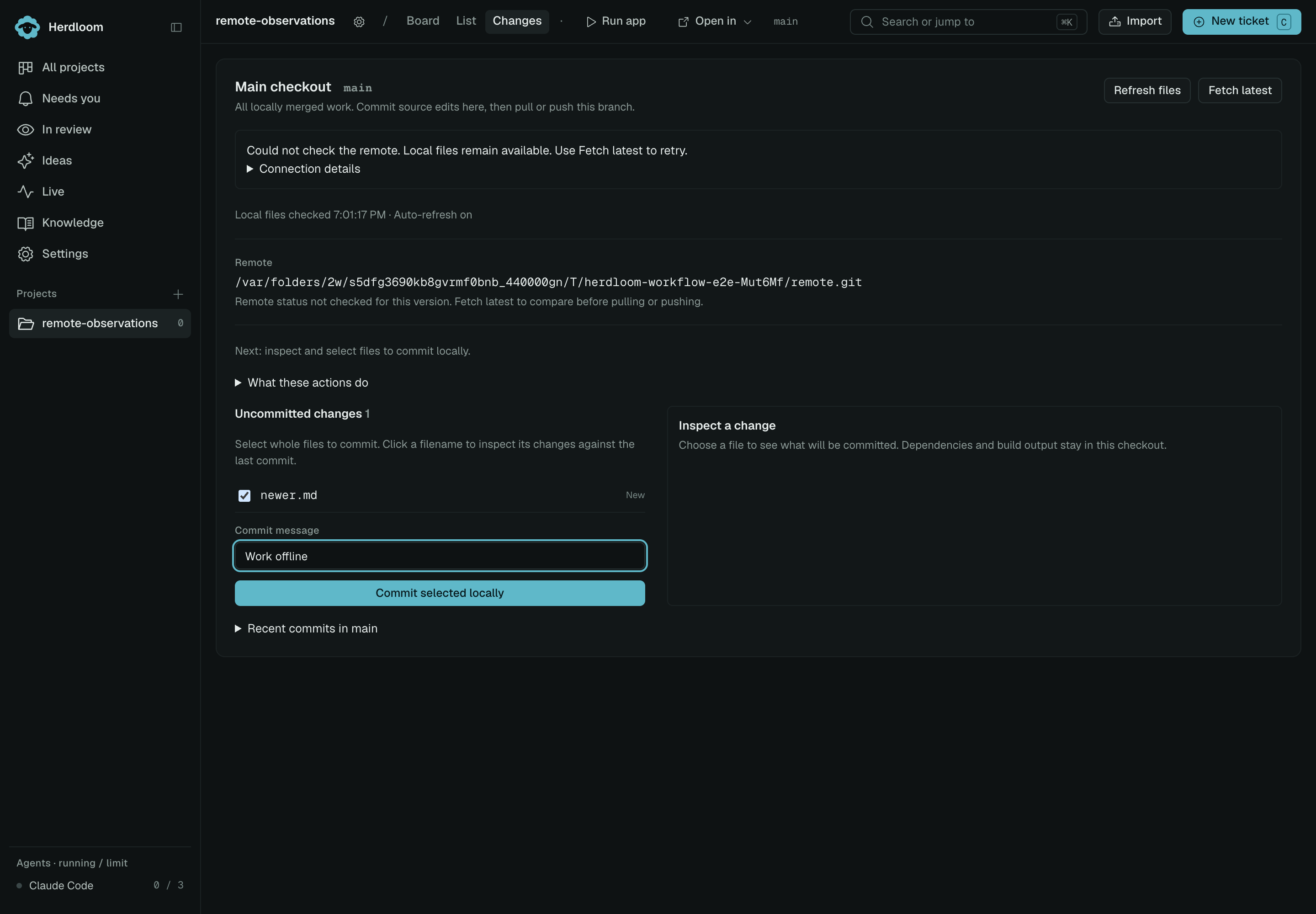Open project settings gear next to remote-observations
Viewport: 1316px width, 914px height.
point(359,22)
